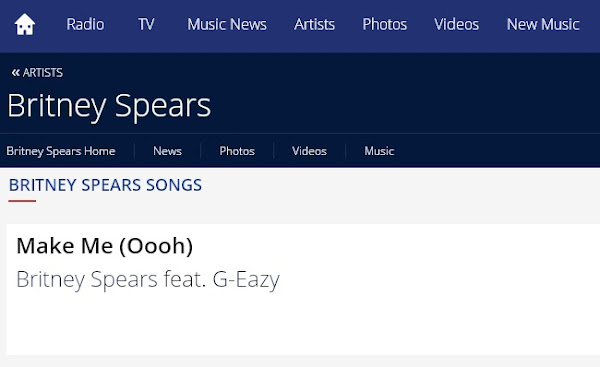Open the Make Me (Oooh) song title
Viewport: 600px width, 367px height.
104,246
